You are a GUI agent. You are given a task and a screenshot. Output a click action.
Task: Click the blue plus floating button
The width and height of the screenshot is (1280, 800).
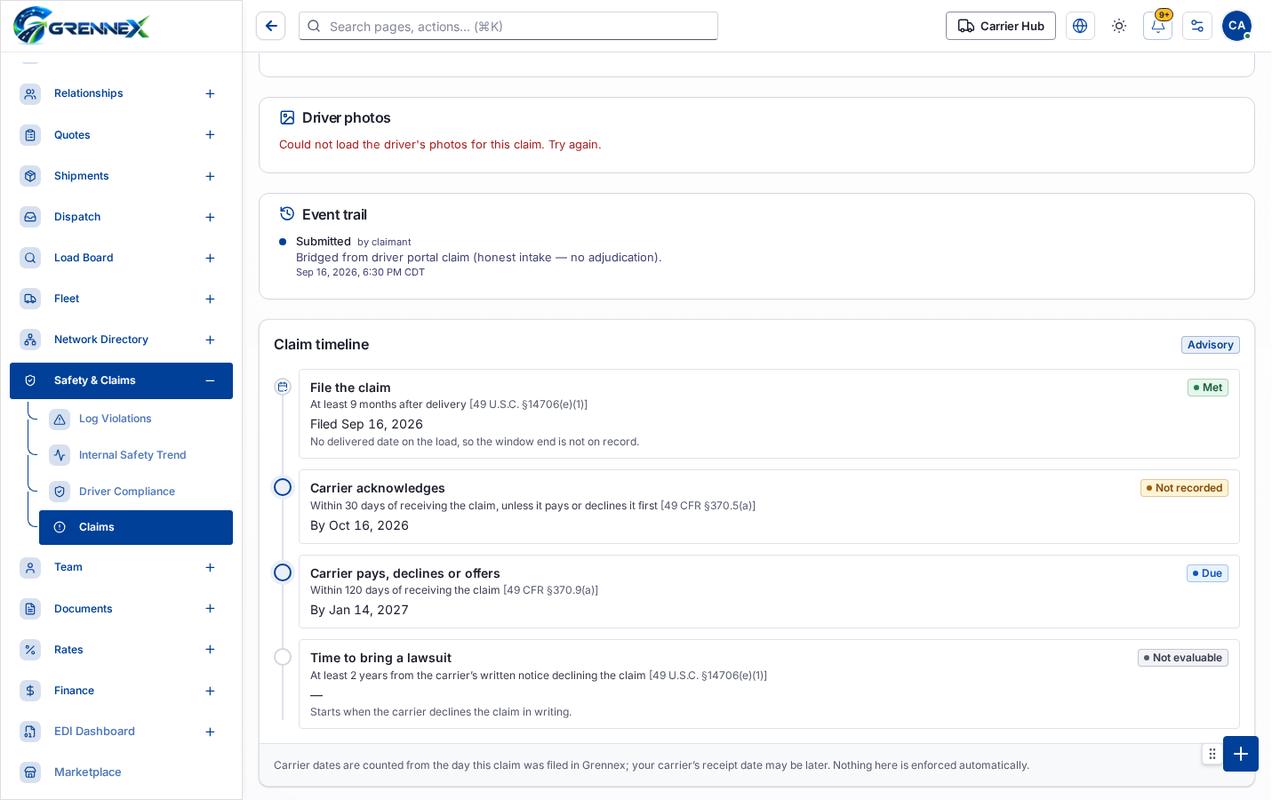tap(1241, 754)
